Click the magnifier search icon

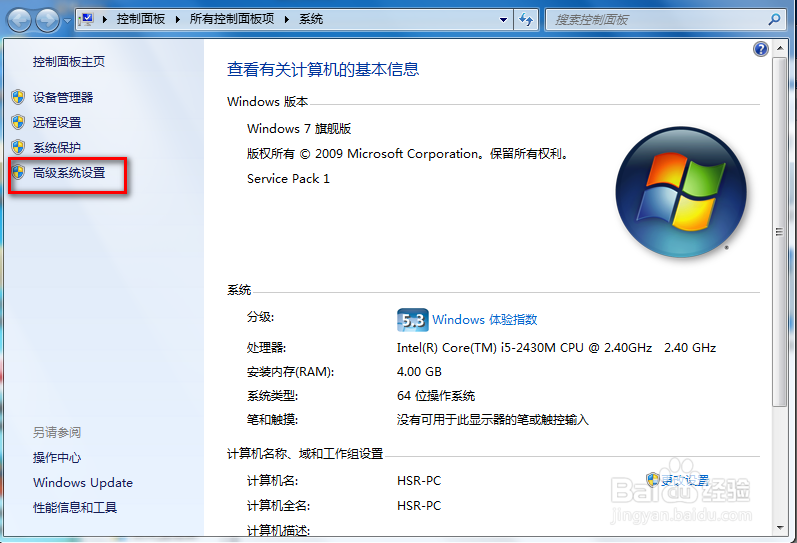pyautogui.click(x=775, y=20)
